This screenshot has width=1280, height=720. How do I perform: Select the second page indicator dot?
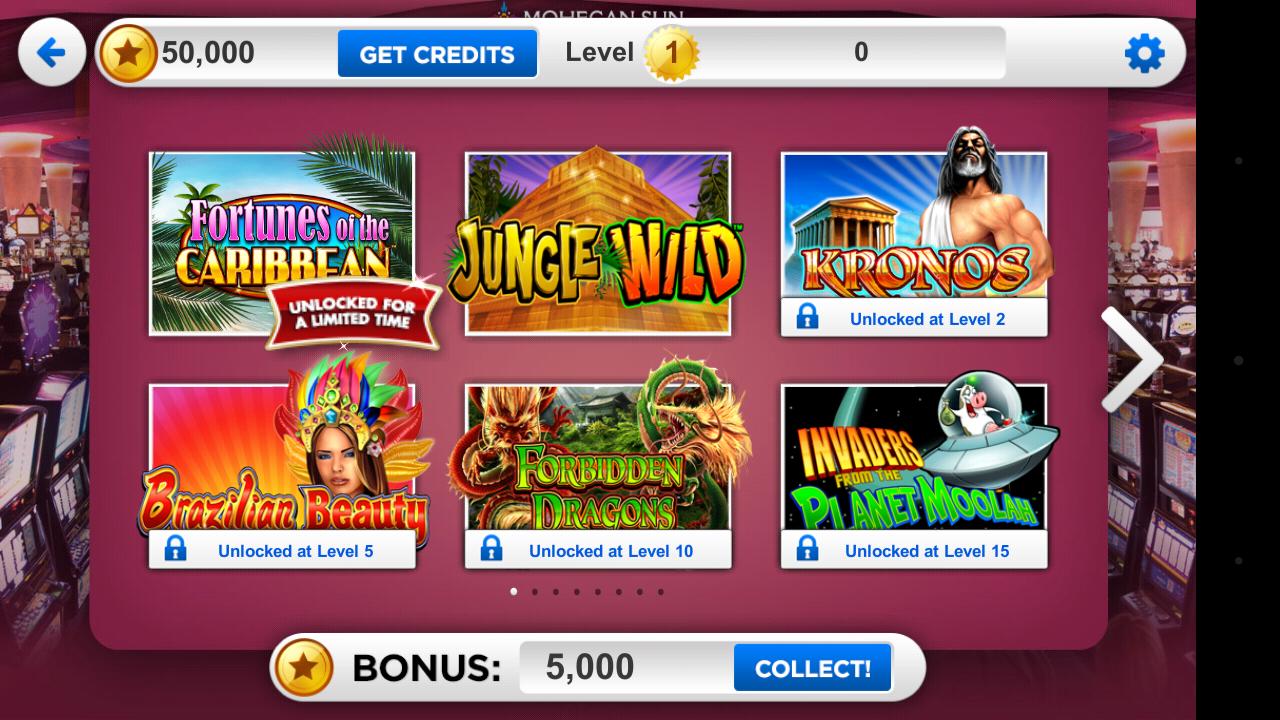(535, 592)
